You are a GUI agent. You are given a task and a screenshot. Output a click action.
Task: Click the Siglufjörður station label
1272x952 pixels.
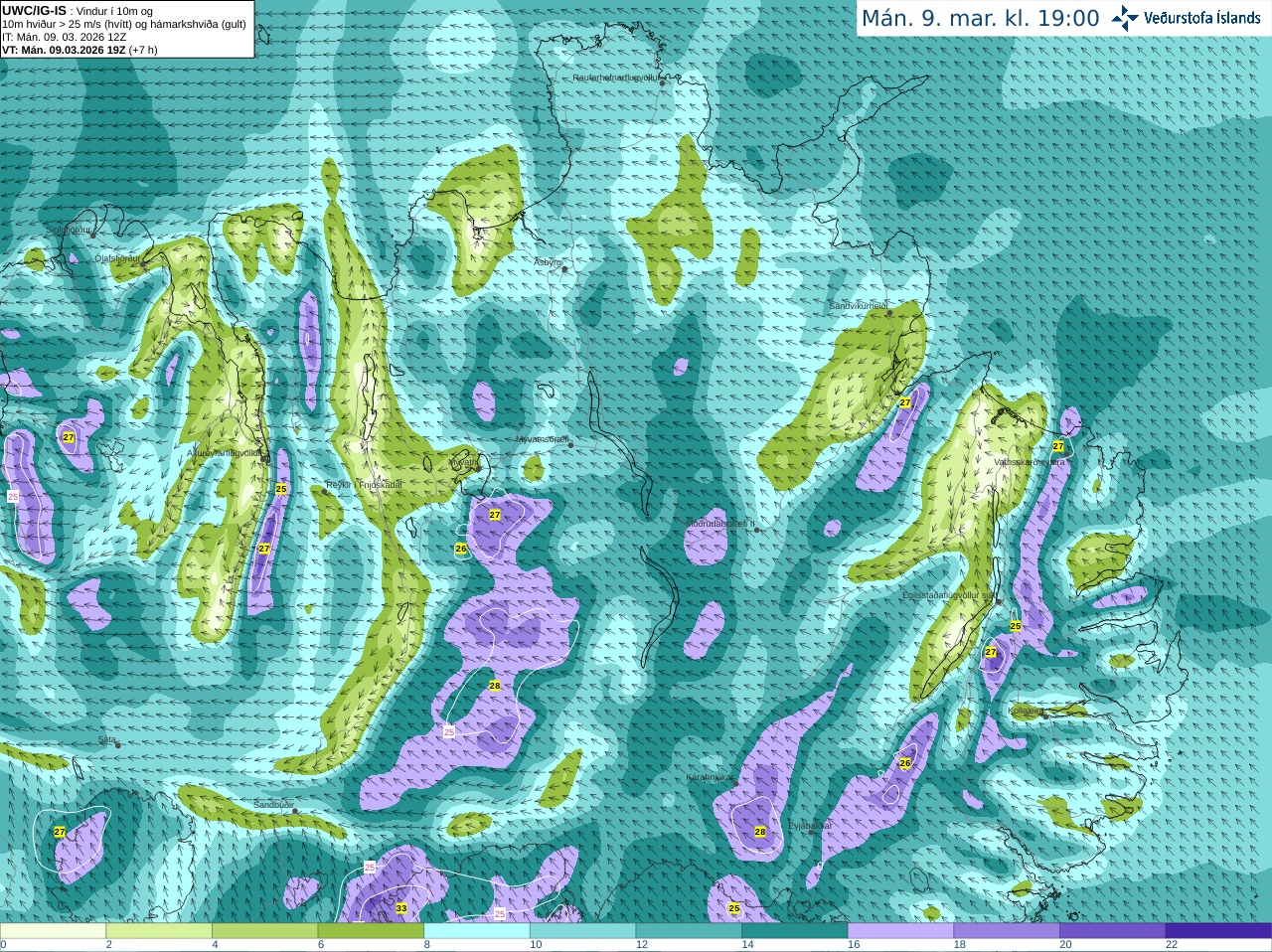[70, 230]
